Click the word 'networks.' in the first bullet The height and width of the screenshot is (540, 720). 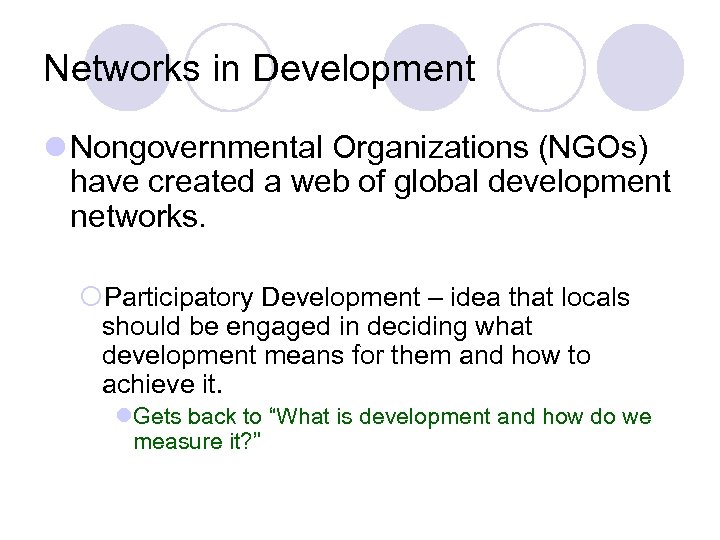[138, 216]
